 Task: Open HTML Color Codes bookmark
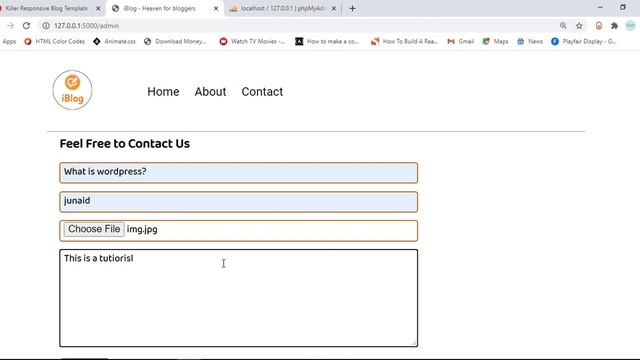[55, 42]
